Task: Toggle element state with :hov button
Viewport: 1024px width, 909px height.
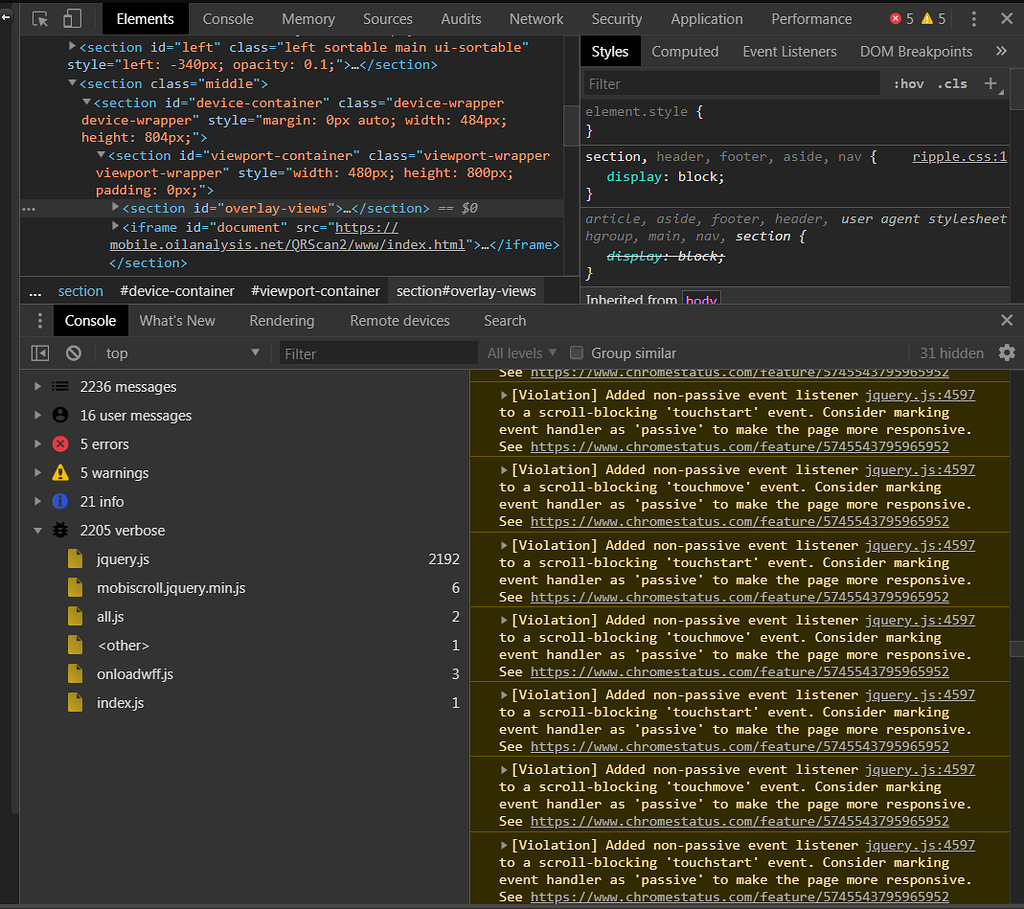Action: [908, 84]
